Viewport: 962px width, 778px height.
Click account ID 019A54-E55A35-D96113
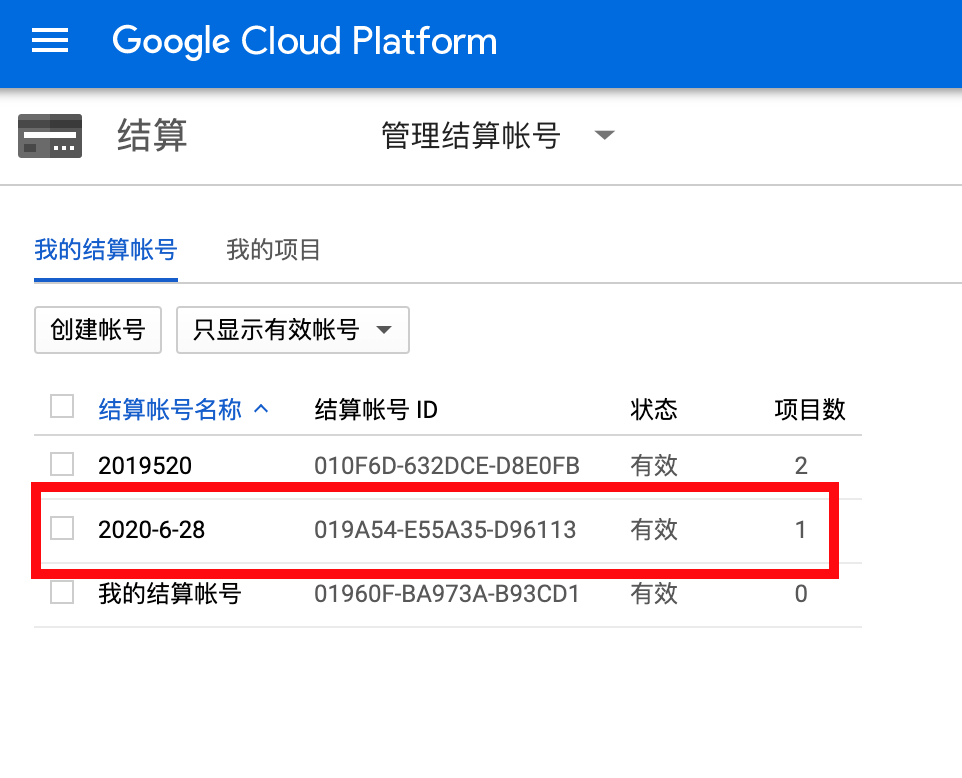445,530
